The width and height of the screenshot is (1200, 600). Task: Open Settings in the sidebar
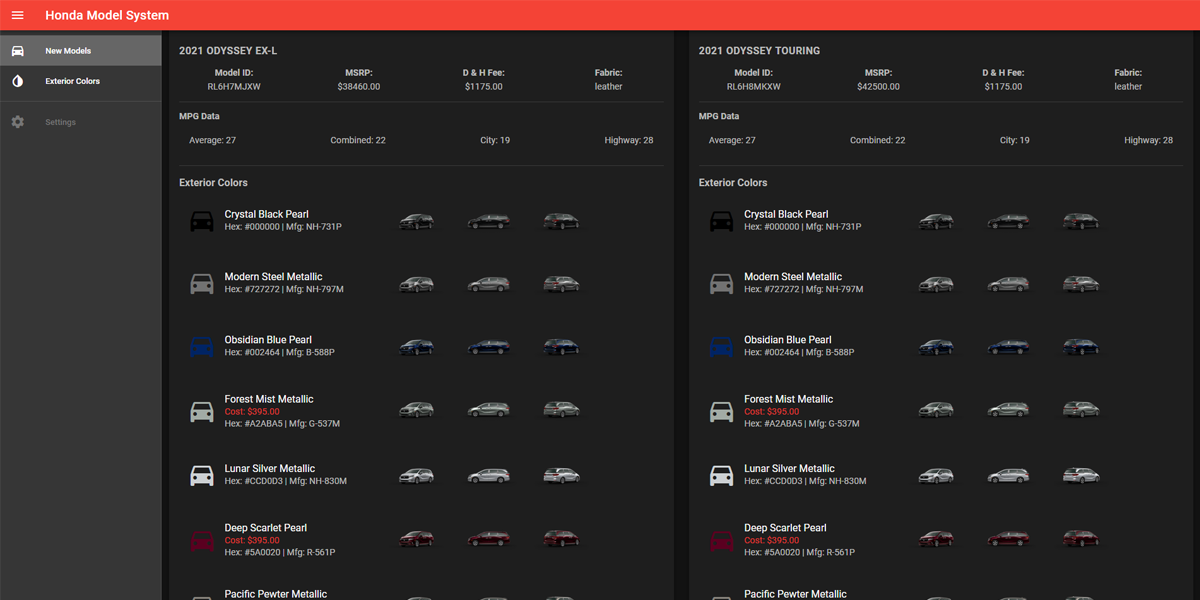coord(80,122)
